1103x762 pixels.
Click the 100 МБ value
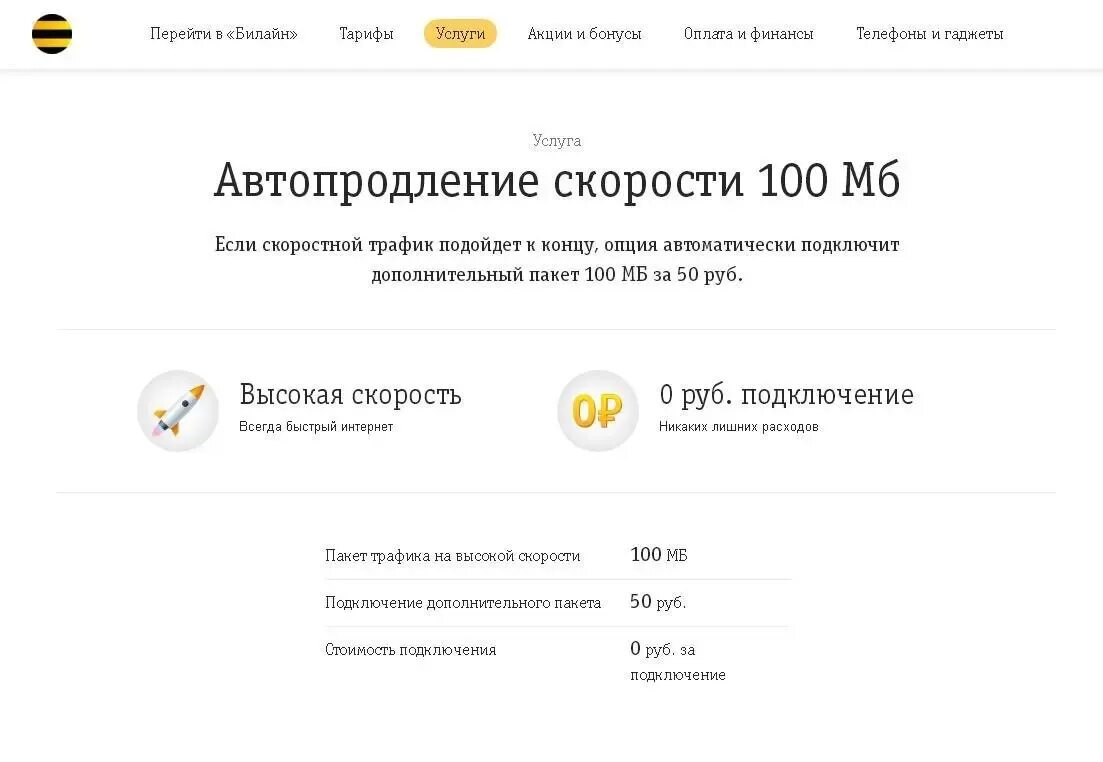coord(658,555)
